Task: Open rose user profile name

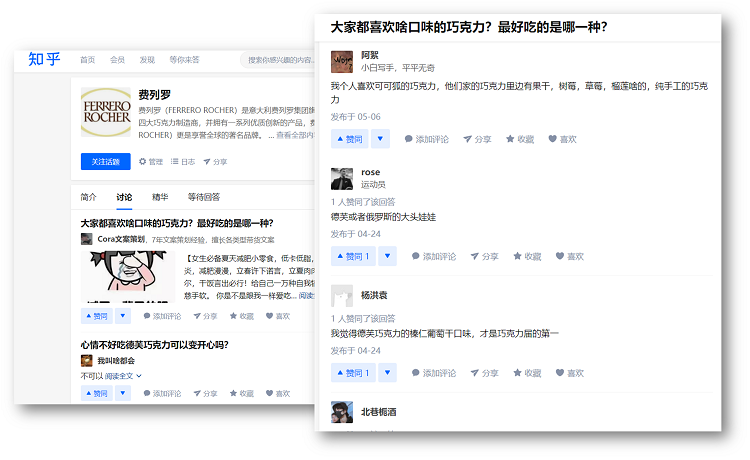Action: 371,172
